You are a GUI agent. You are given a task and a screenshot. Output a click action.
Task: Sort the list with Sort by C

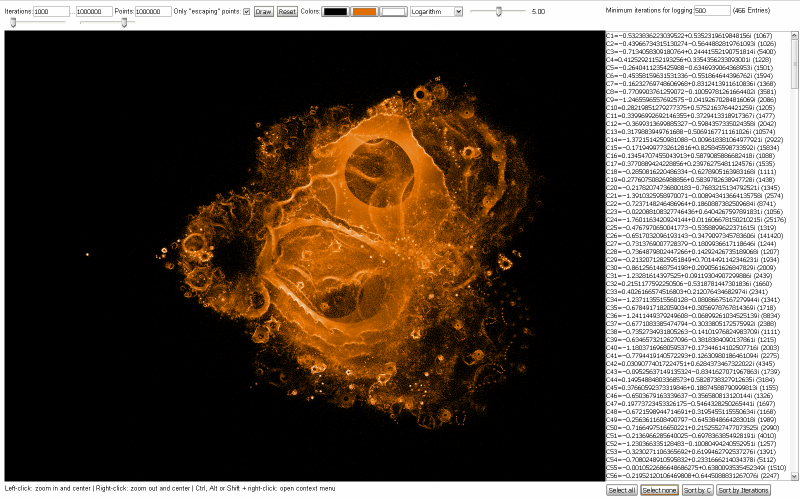697,491
